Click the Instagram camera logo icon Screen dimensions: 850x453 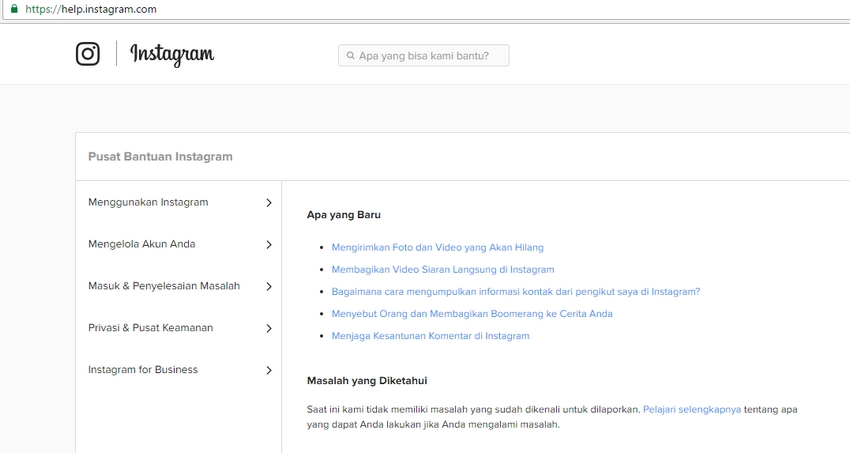point(88,54)
